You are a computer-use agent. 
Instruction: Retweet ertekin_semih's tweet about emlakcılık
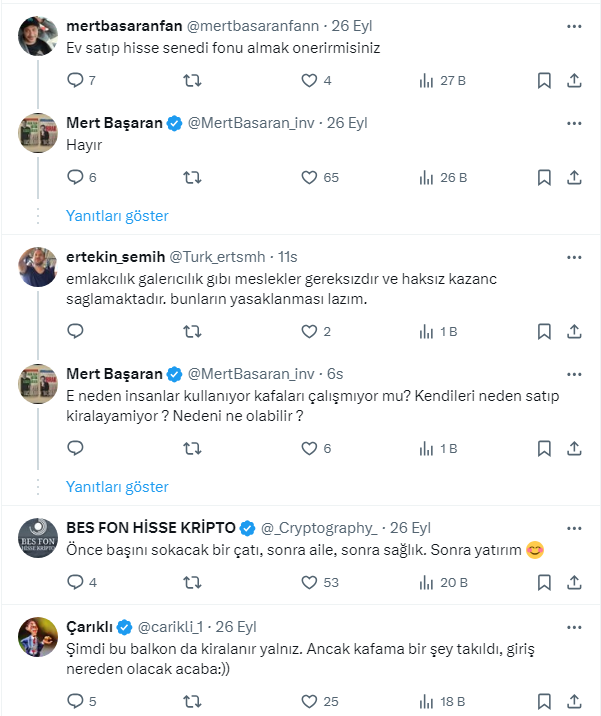(x=192, y=332)
